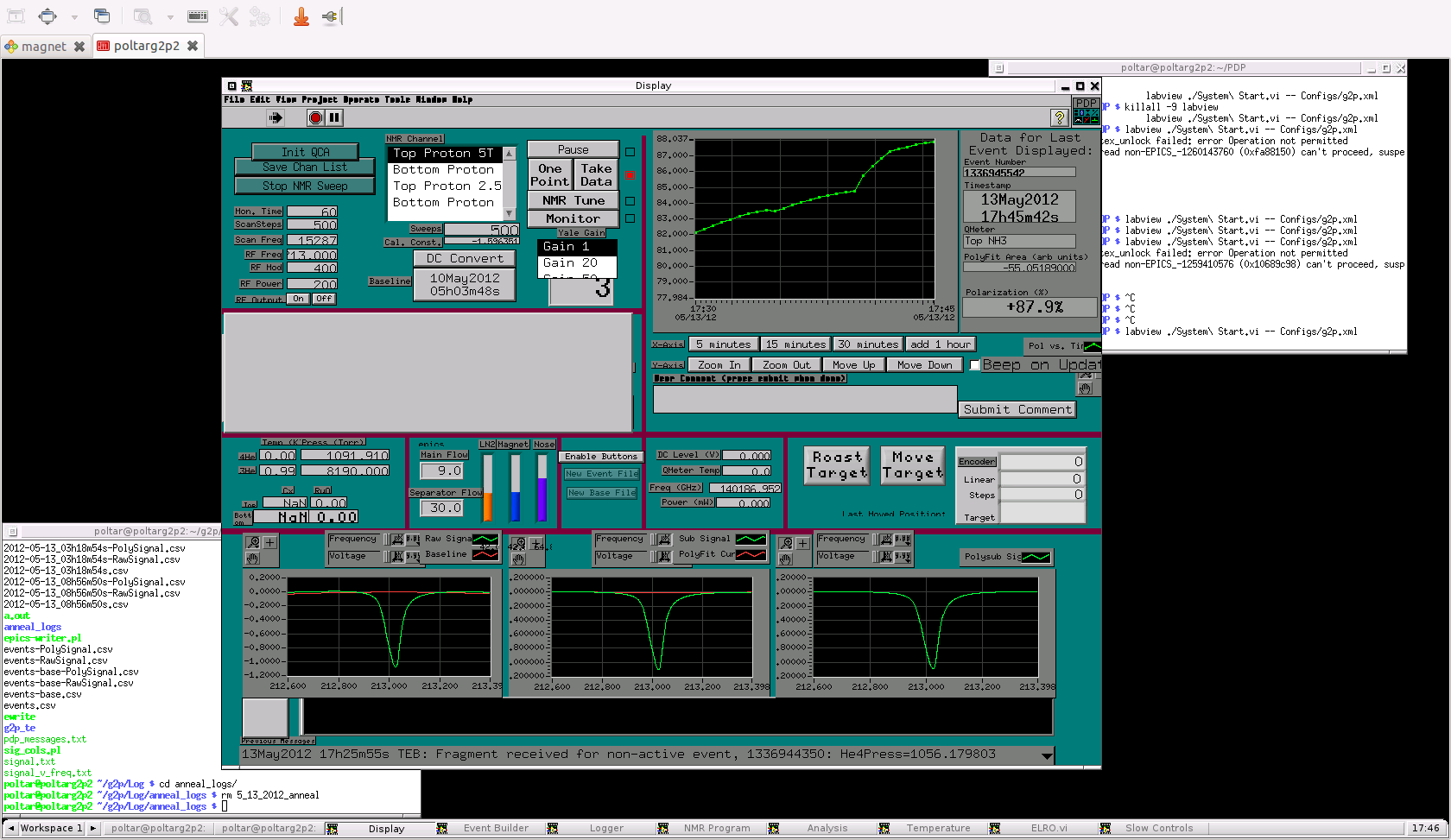The image size is (1451, 840).
Task: Click the User Comment input field
Action: [805, 399]
